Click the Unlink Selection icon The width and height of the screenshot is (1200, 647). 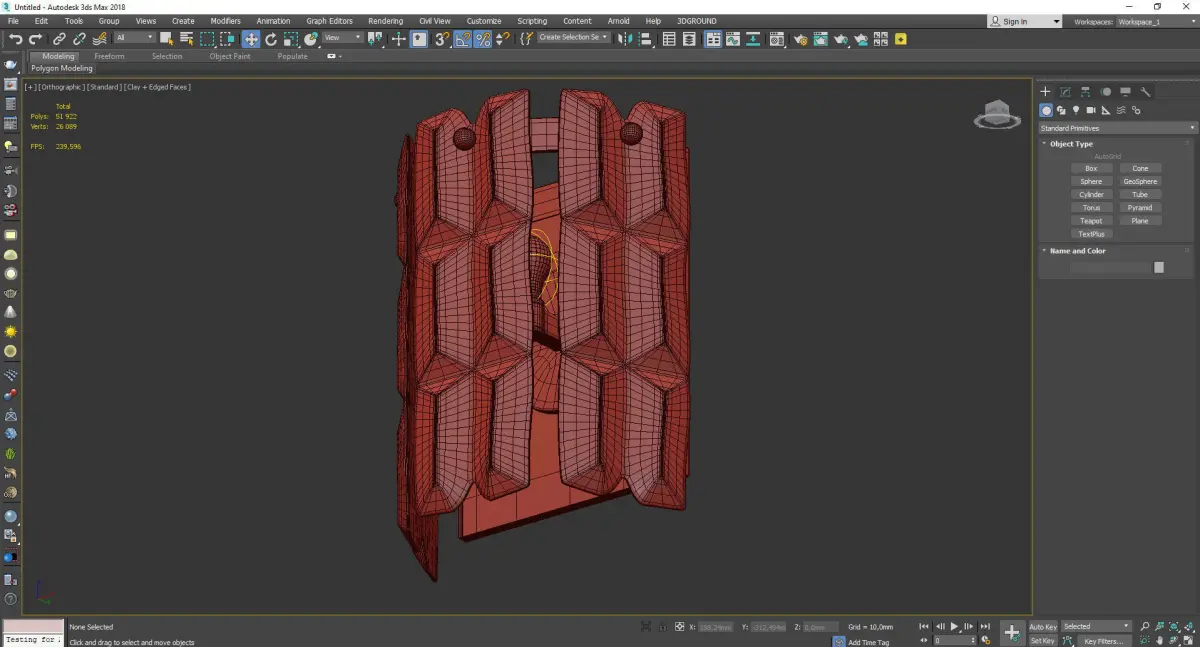(80, 39)
